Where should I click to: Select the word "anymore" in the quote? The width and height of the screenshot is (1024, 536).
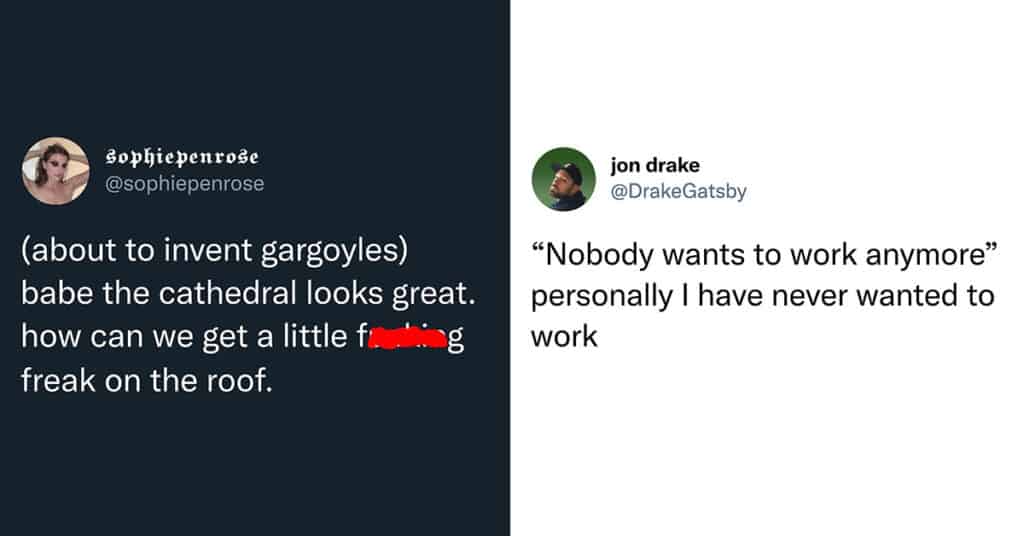pyautogui.click(x=920, y=255)
